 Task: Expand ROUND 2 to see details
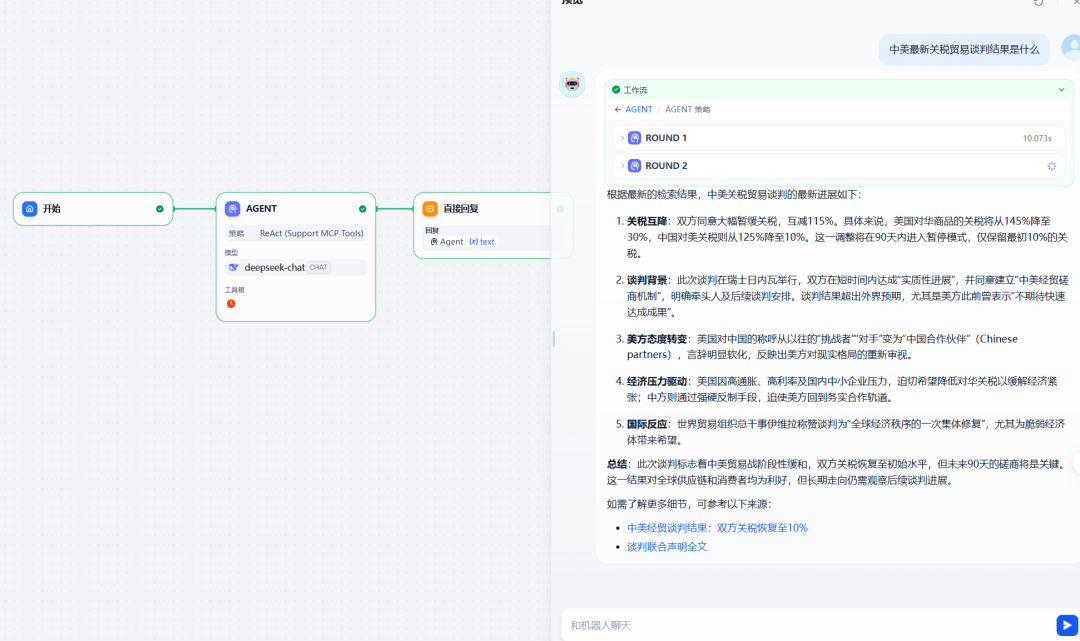pyautogui.click(x=622, y=165)
